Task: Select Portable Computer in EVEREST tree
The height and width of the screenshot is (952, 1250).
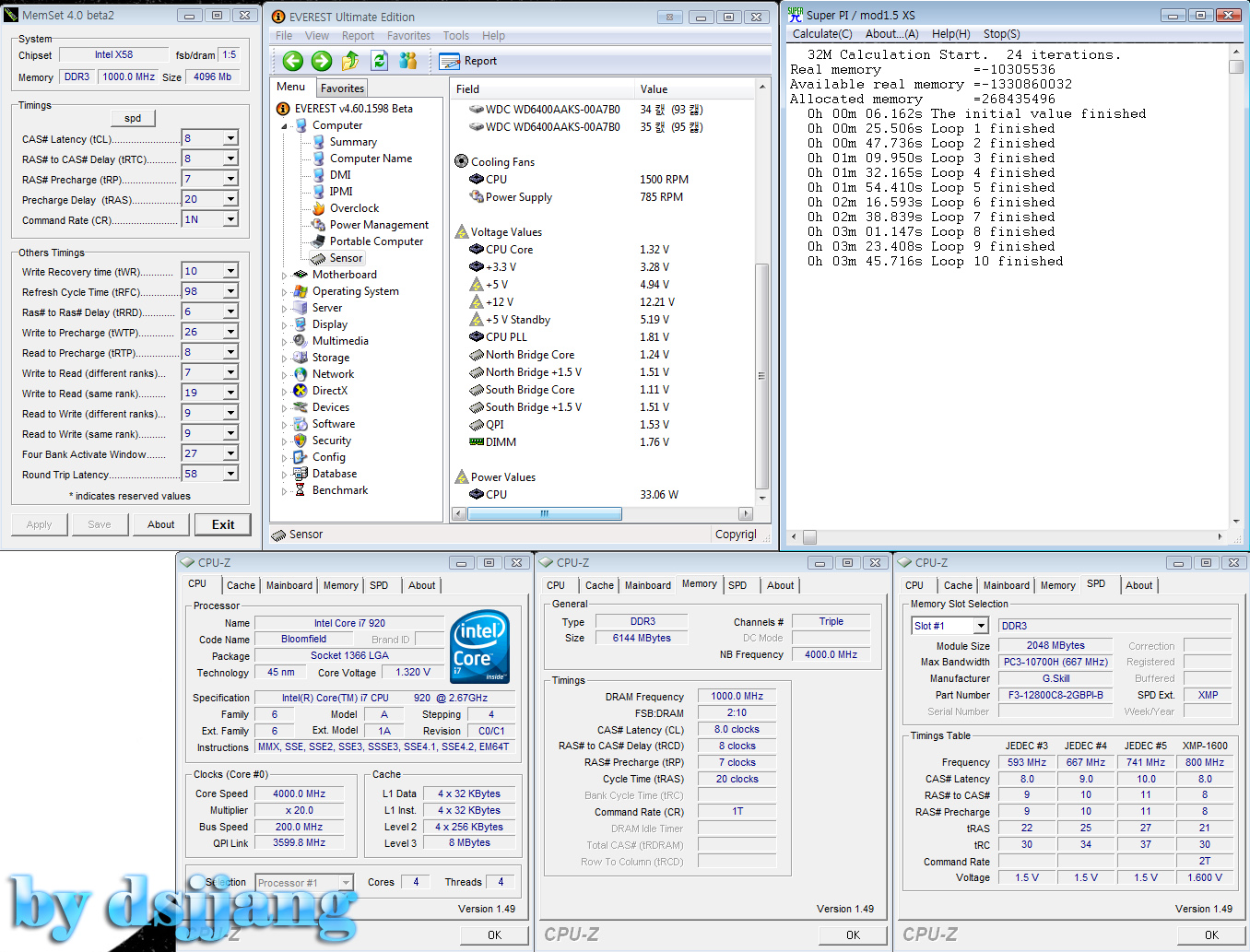Action: pyautogui.click(x=376, y=241)
